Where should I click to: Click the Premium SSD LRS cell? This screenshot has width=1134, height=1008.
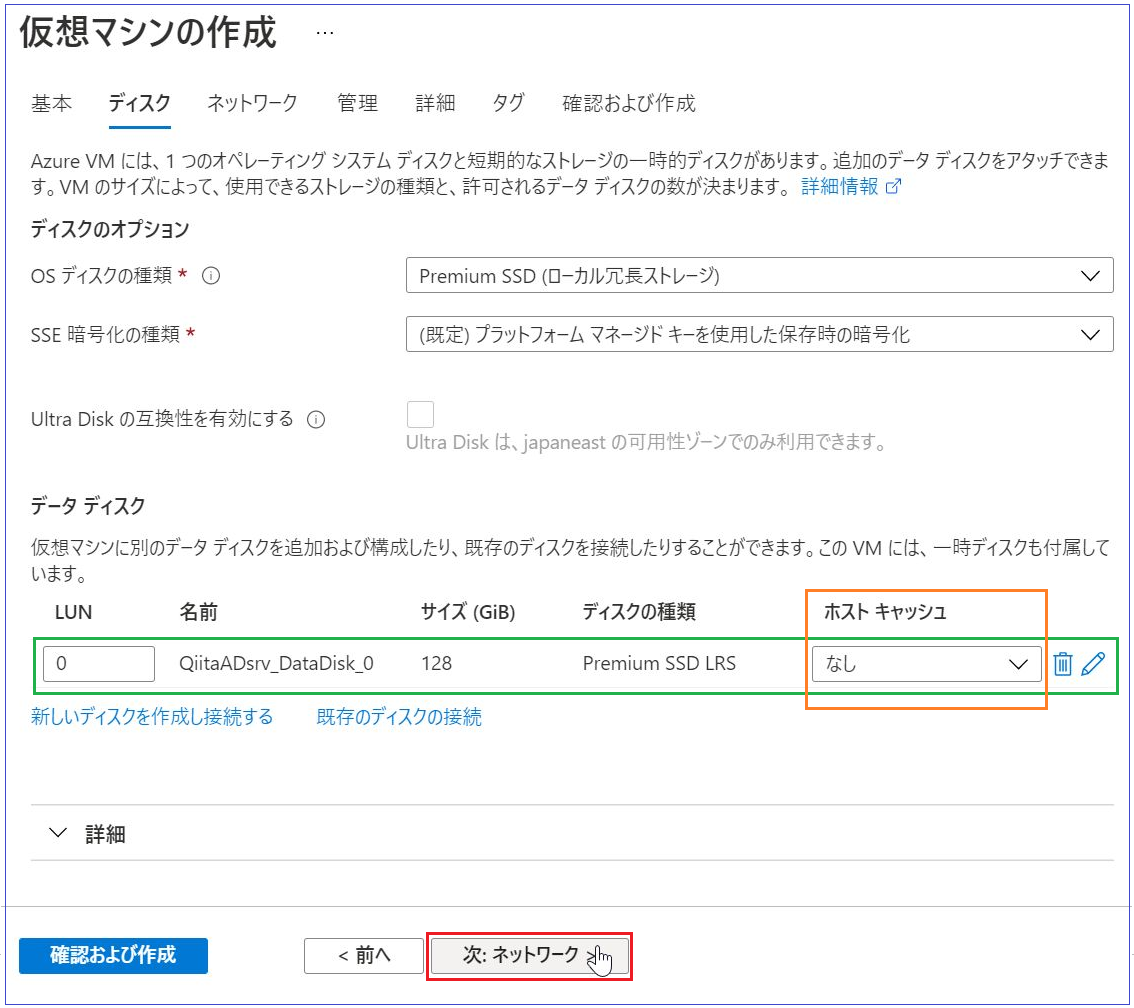click(x=659, y=663)
